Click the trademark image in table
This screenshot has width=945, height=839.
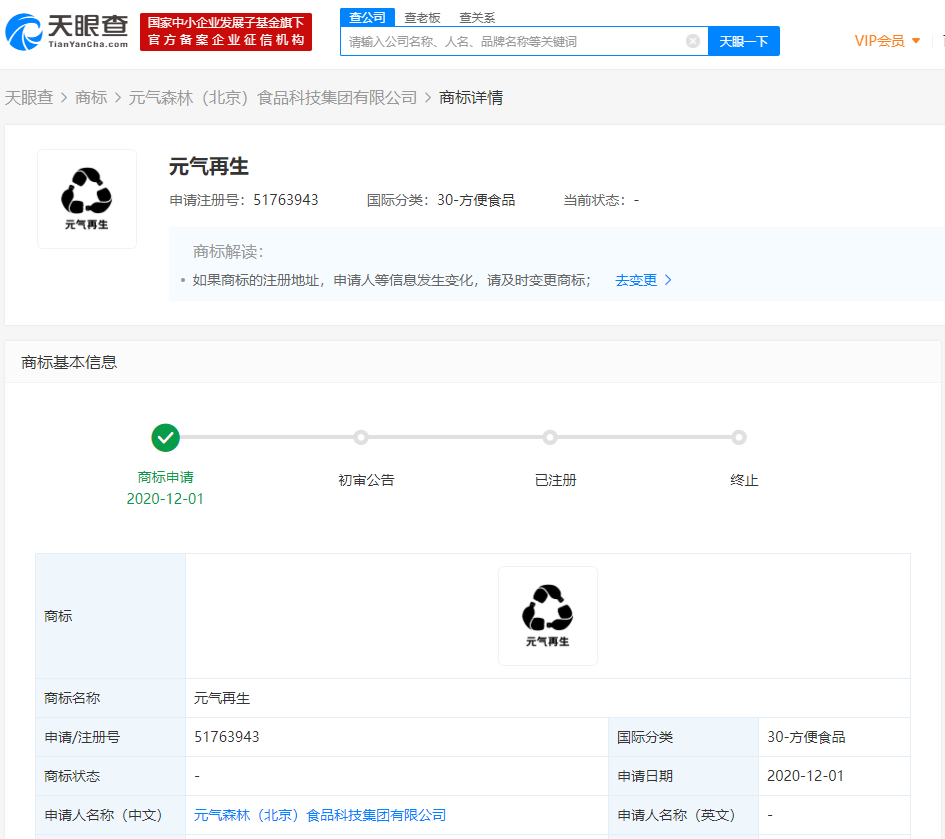coord(548,616)
